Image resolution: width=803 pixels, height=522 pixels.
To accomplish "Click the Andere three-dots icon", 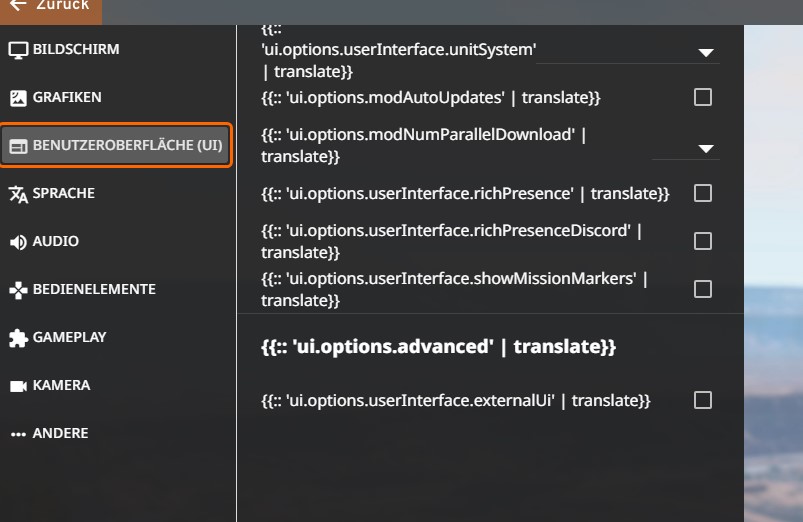I will point(18,434).
